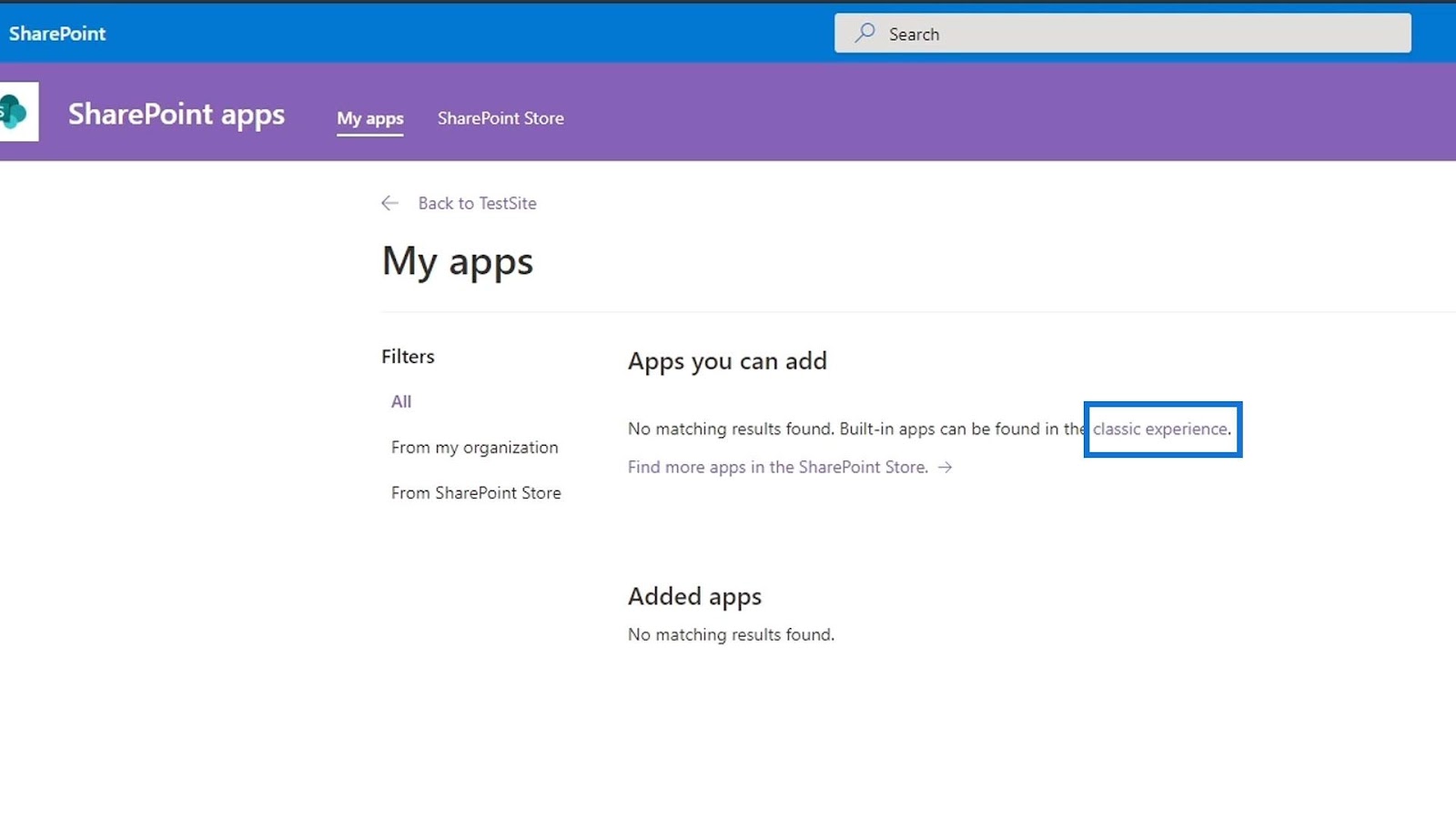
Task: Go back via Back to TestSite link
Action: [478, 203]
